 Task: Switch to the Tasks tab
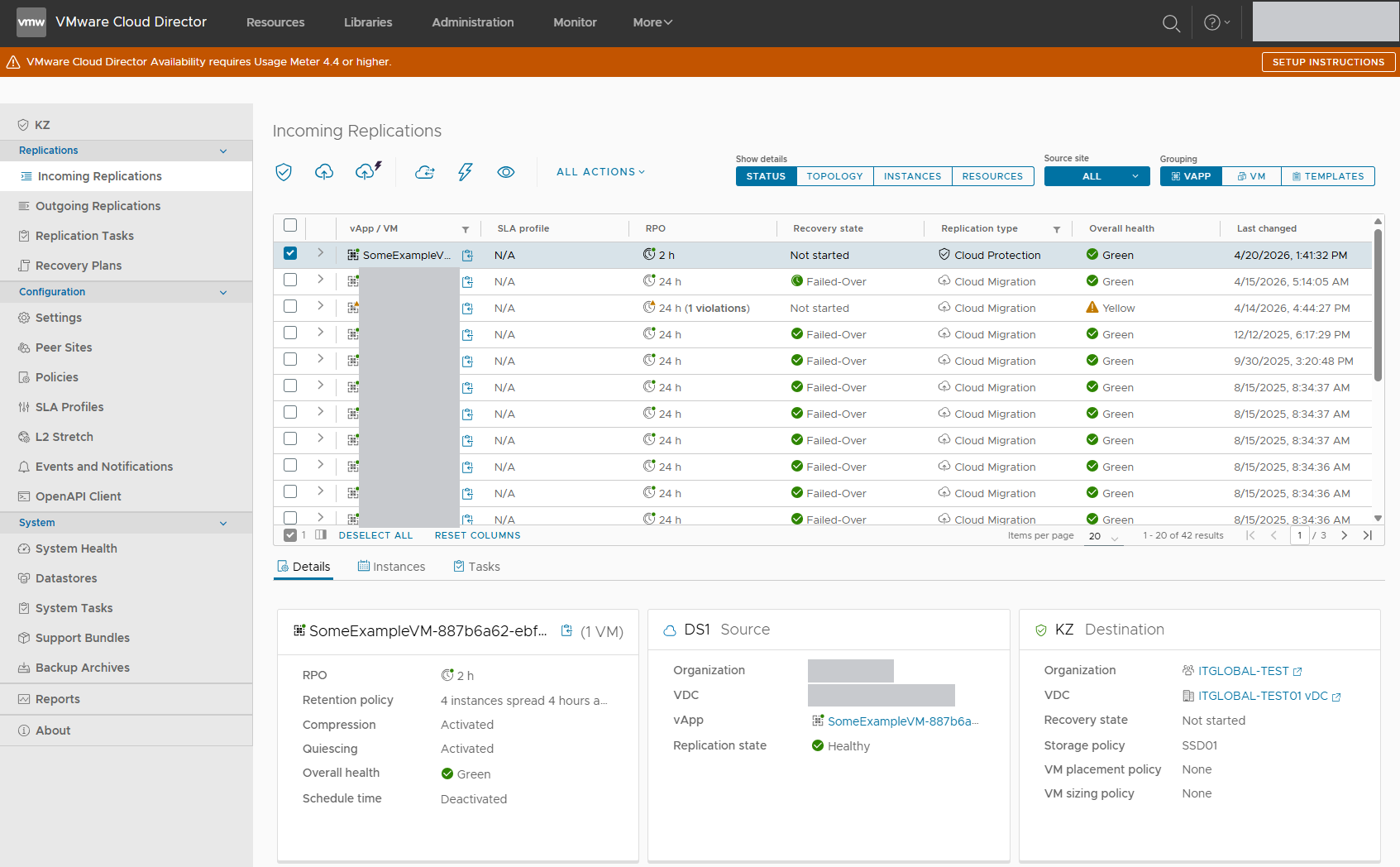coord(476,567)
